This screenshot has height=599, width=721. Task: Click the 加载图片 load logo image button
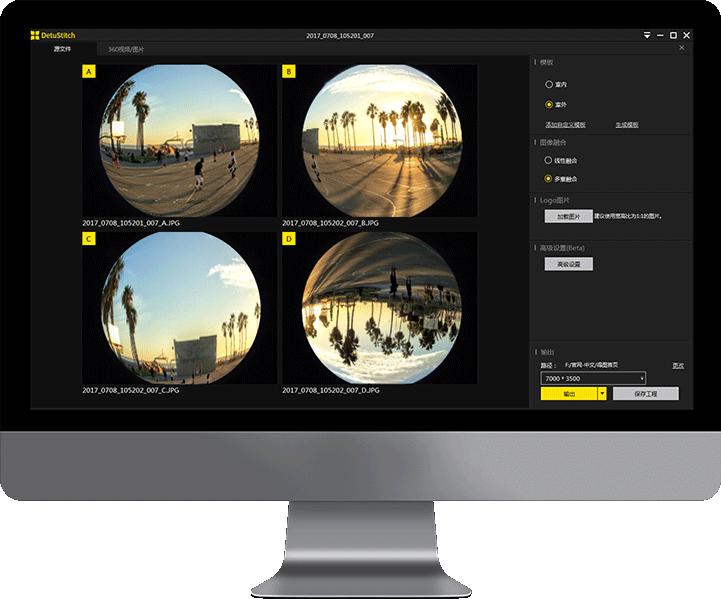pyautogui.click(x=568, y=216)
